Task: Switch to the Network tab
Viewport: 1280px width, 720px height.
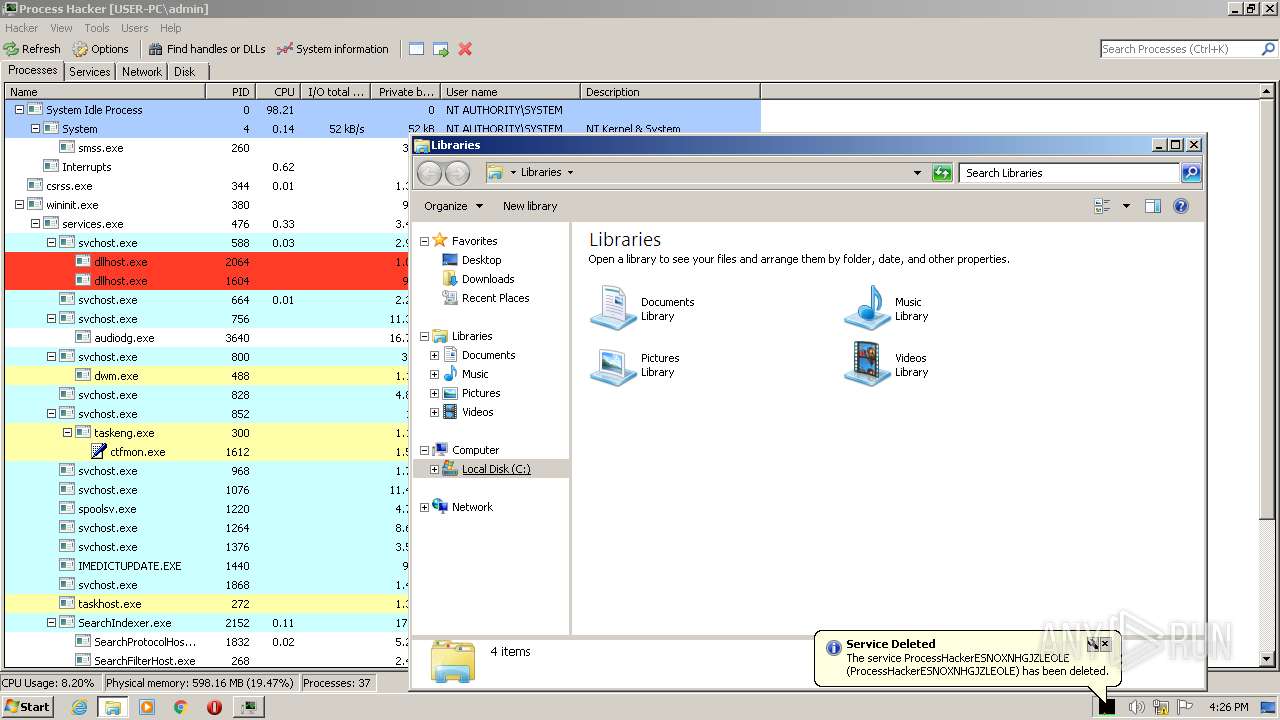Action: coord(142,72)
